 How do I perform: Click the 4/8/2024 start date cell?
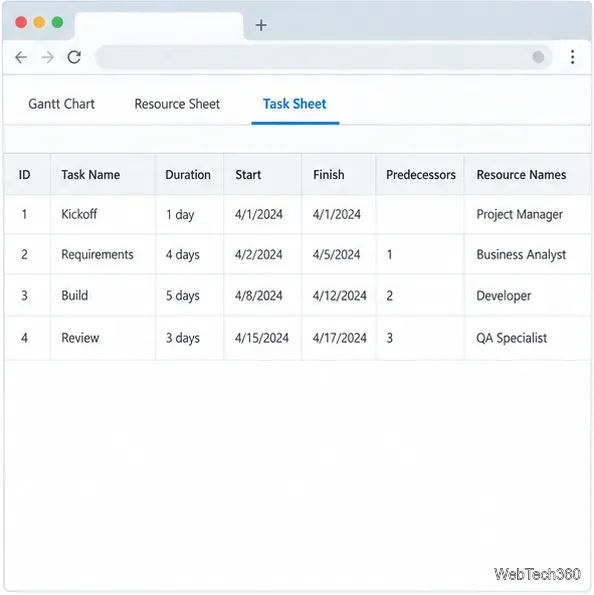pyautogui.click(x=263, y=295)
